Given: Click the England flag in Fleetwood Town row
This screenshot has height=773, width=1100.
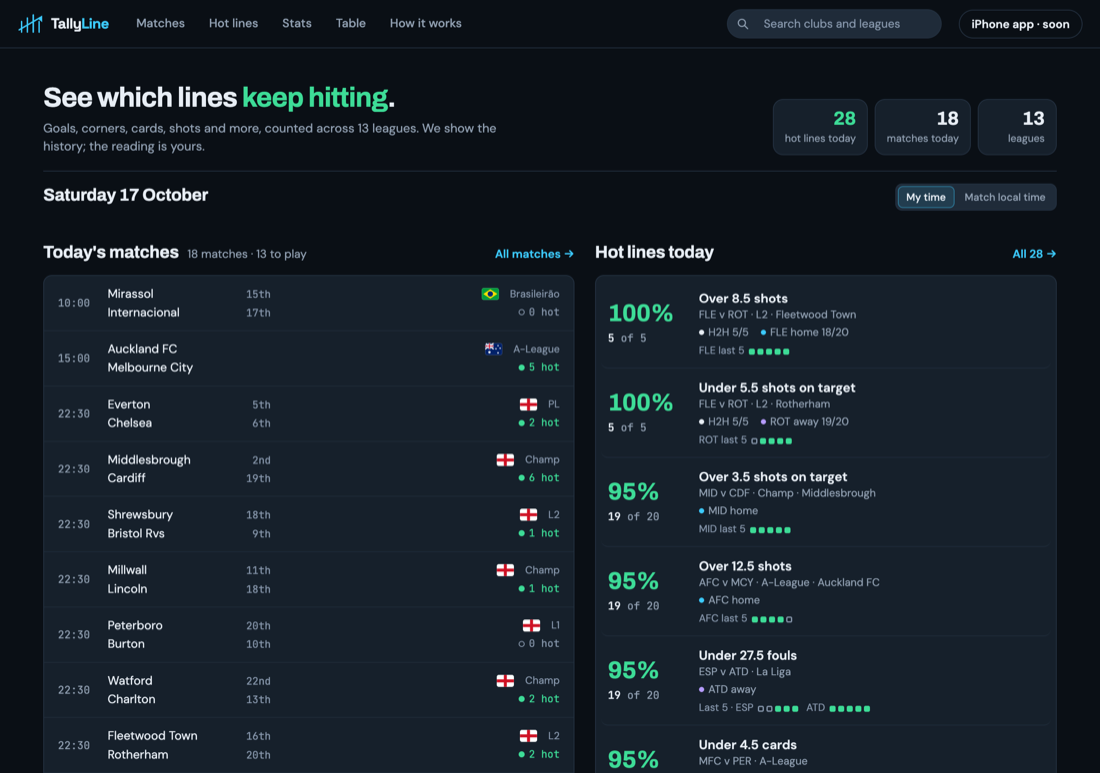Looking at the screenshot, I should [x=528, y=736].
